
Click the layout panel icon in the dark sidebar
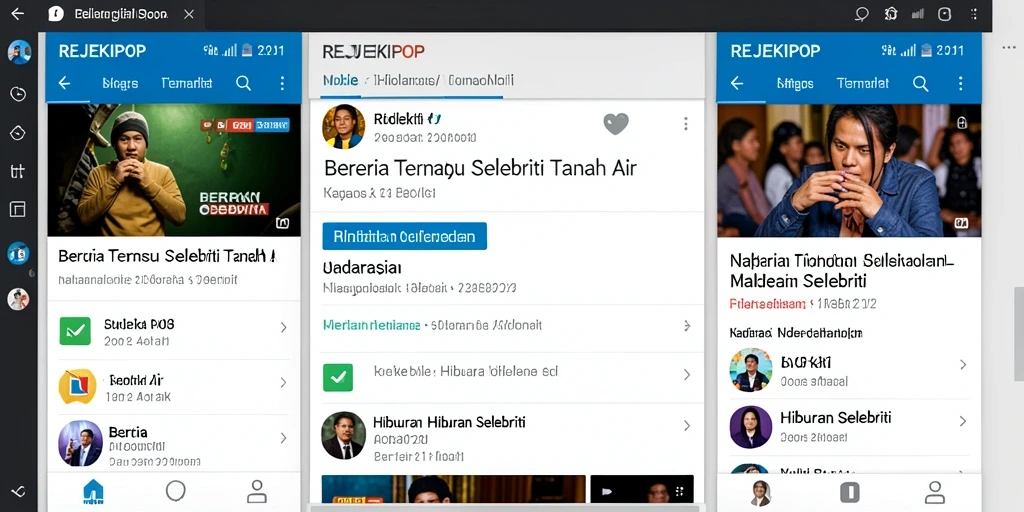pos(18,209)
